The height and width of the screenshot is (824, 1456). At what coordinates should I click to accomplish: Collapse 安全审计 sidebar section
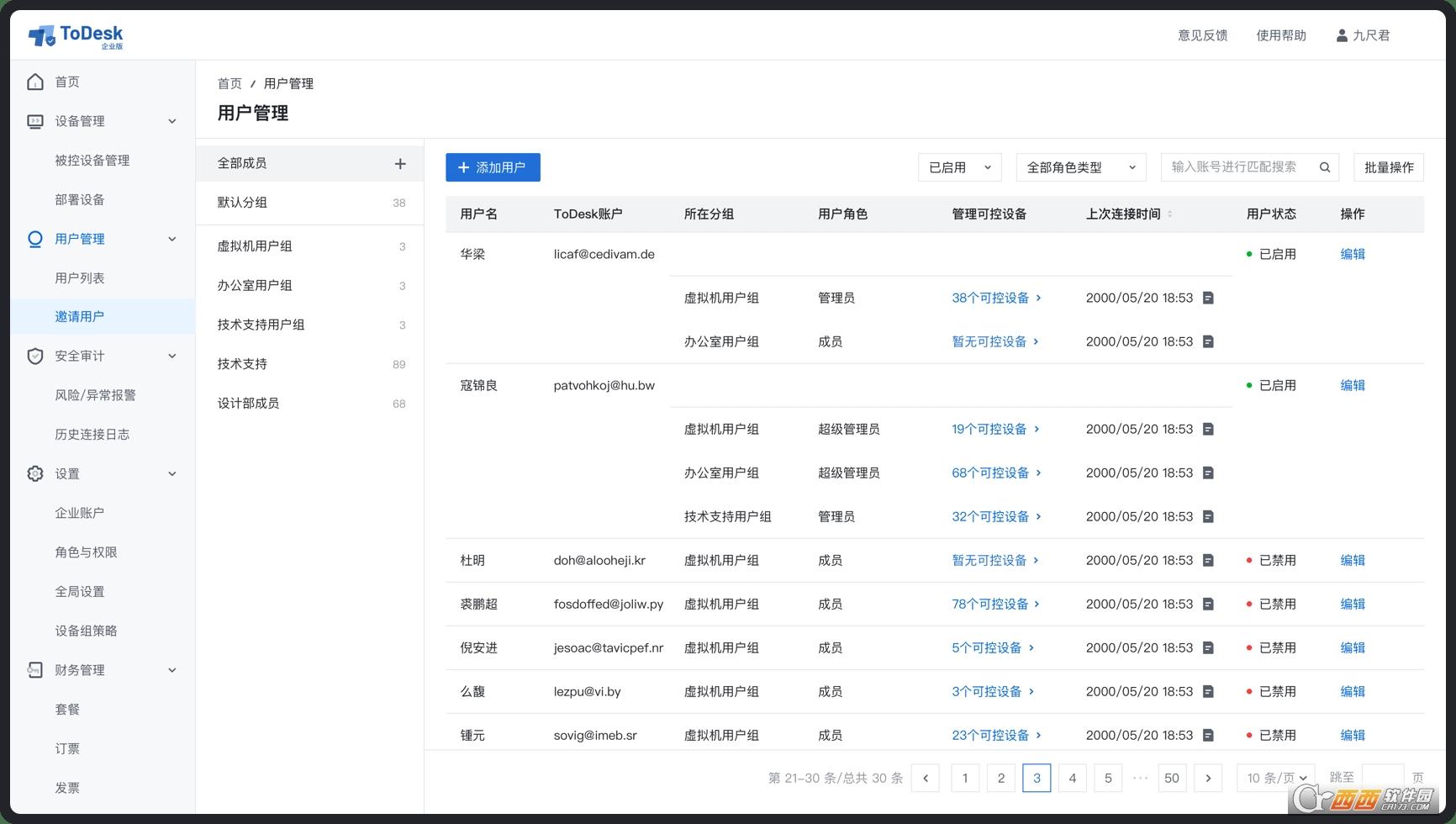point(171,356)
